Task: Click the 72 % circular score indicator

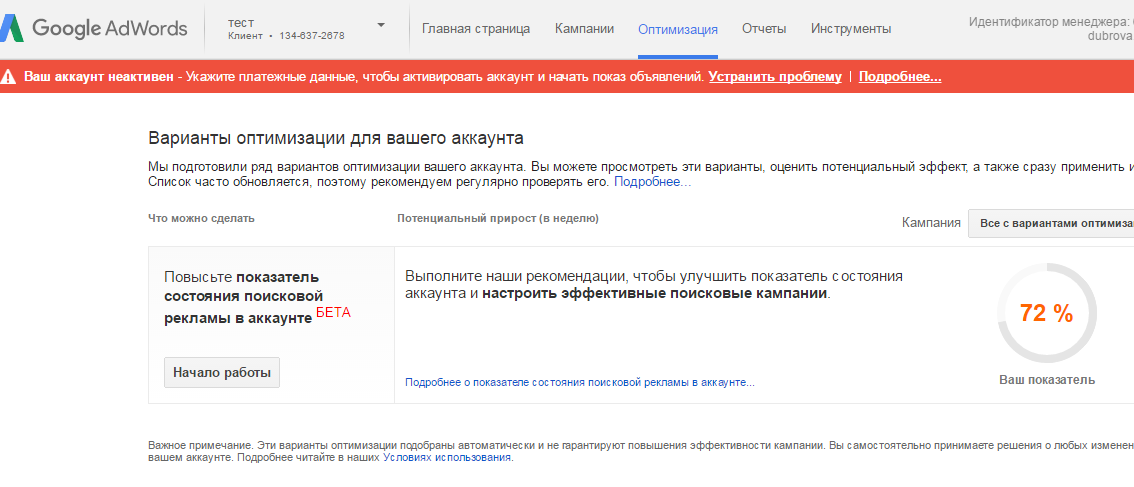Action: click(1046, 313)
